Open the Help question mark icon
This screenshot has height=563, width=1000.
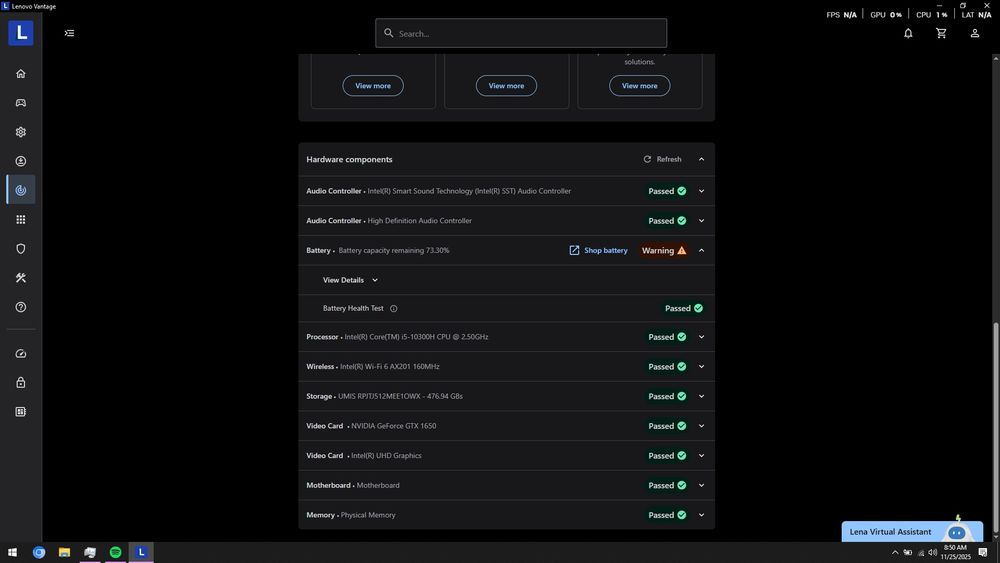coord(20,307)
